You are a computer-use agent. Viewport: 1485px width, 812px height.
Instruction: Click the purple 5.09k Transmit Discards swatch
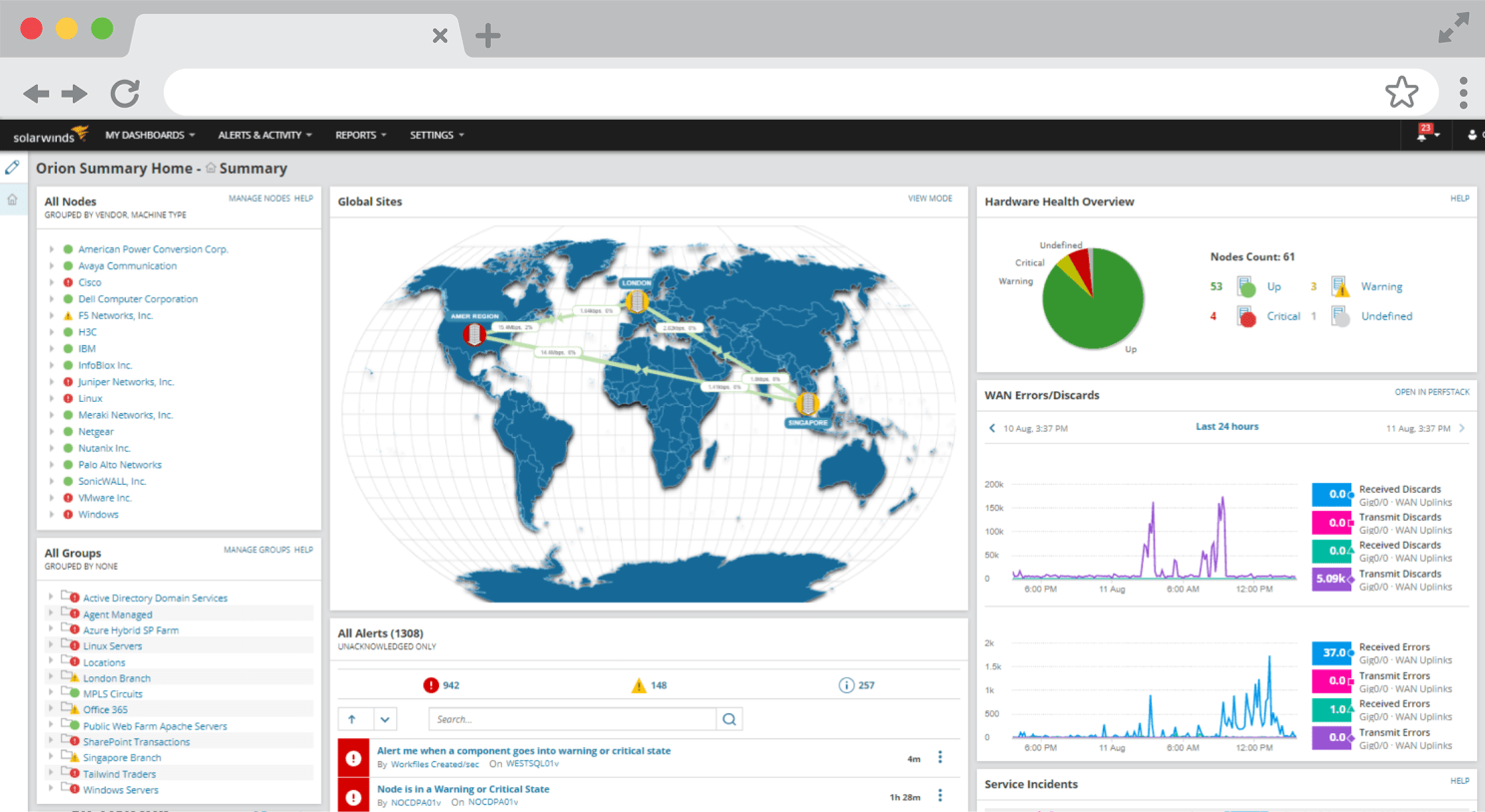1331,579
